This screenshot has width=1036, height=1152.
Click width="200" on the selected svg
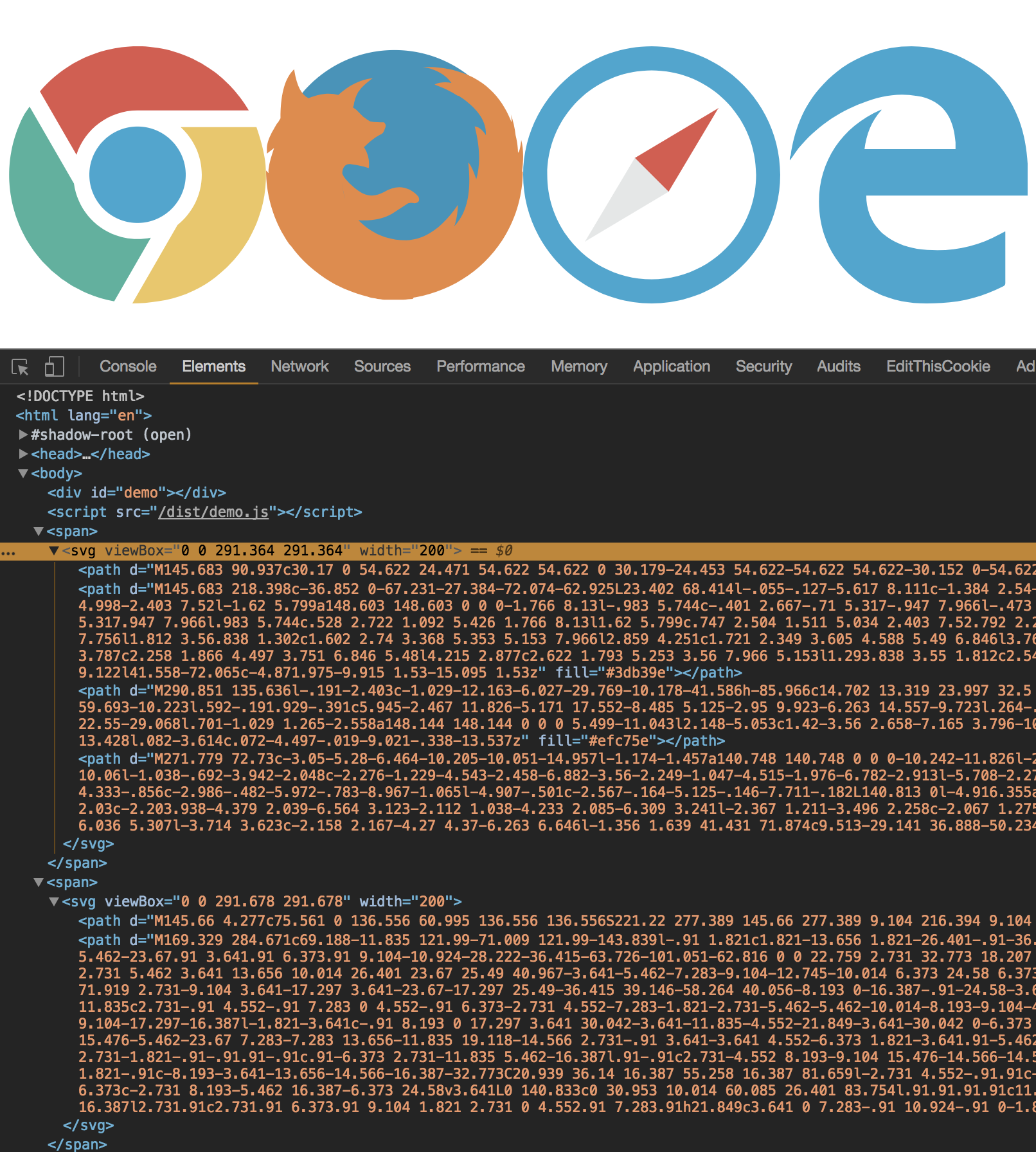406,550
